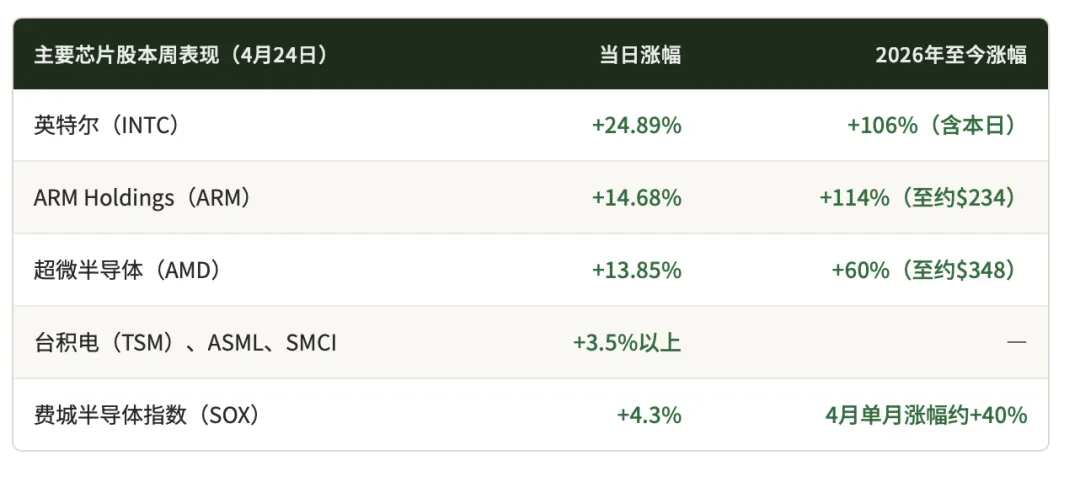Select 台积电（TSM）、ASML、SMCI row label
Image resolution: width=1080 pixels, height=477 pixels.
pos(185,342)
